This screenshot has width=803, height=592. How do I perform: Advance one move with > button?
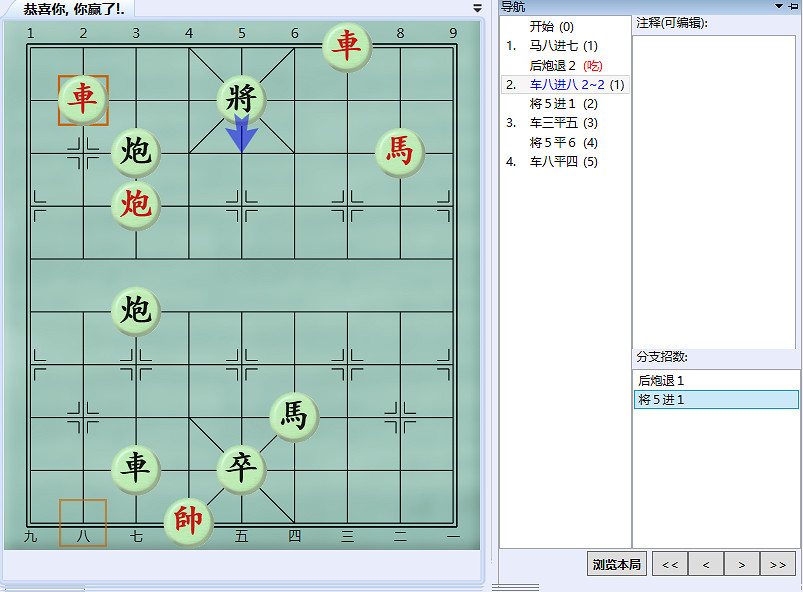pyautogui.click(x=741, y=563)
